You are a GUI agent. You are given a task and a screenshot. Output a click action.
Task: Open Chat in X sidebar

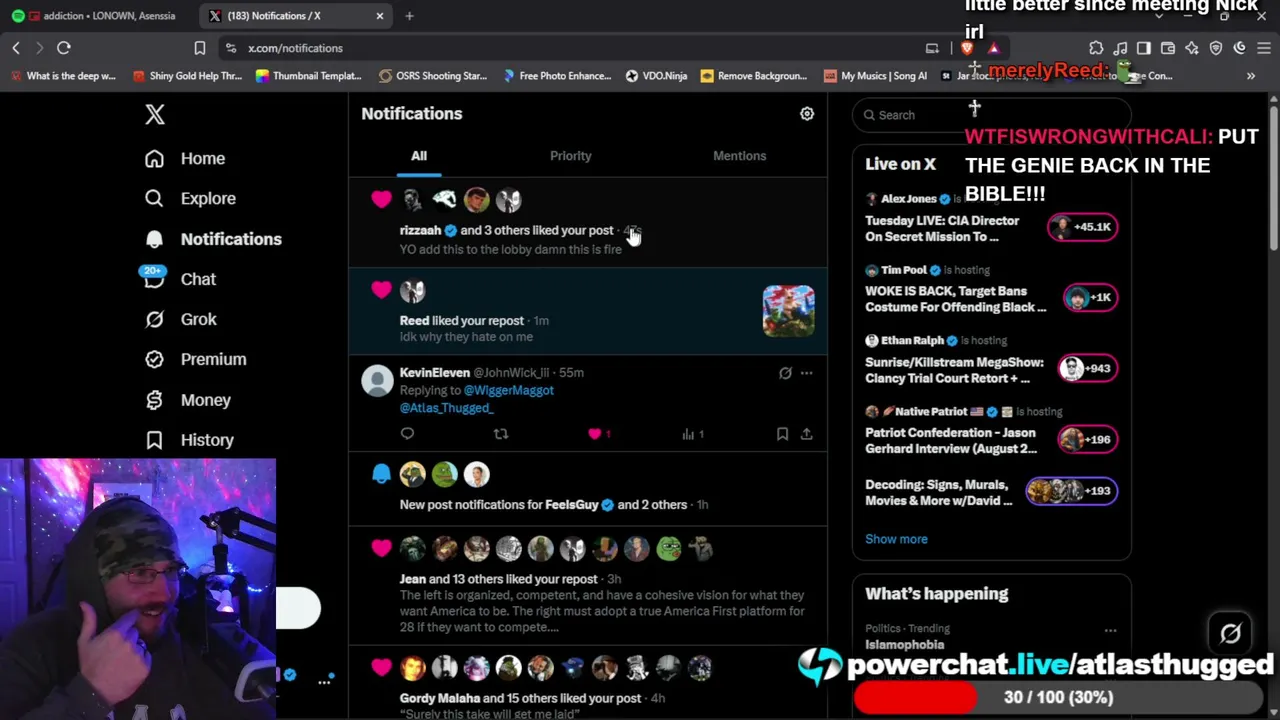tap(180, 279)
